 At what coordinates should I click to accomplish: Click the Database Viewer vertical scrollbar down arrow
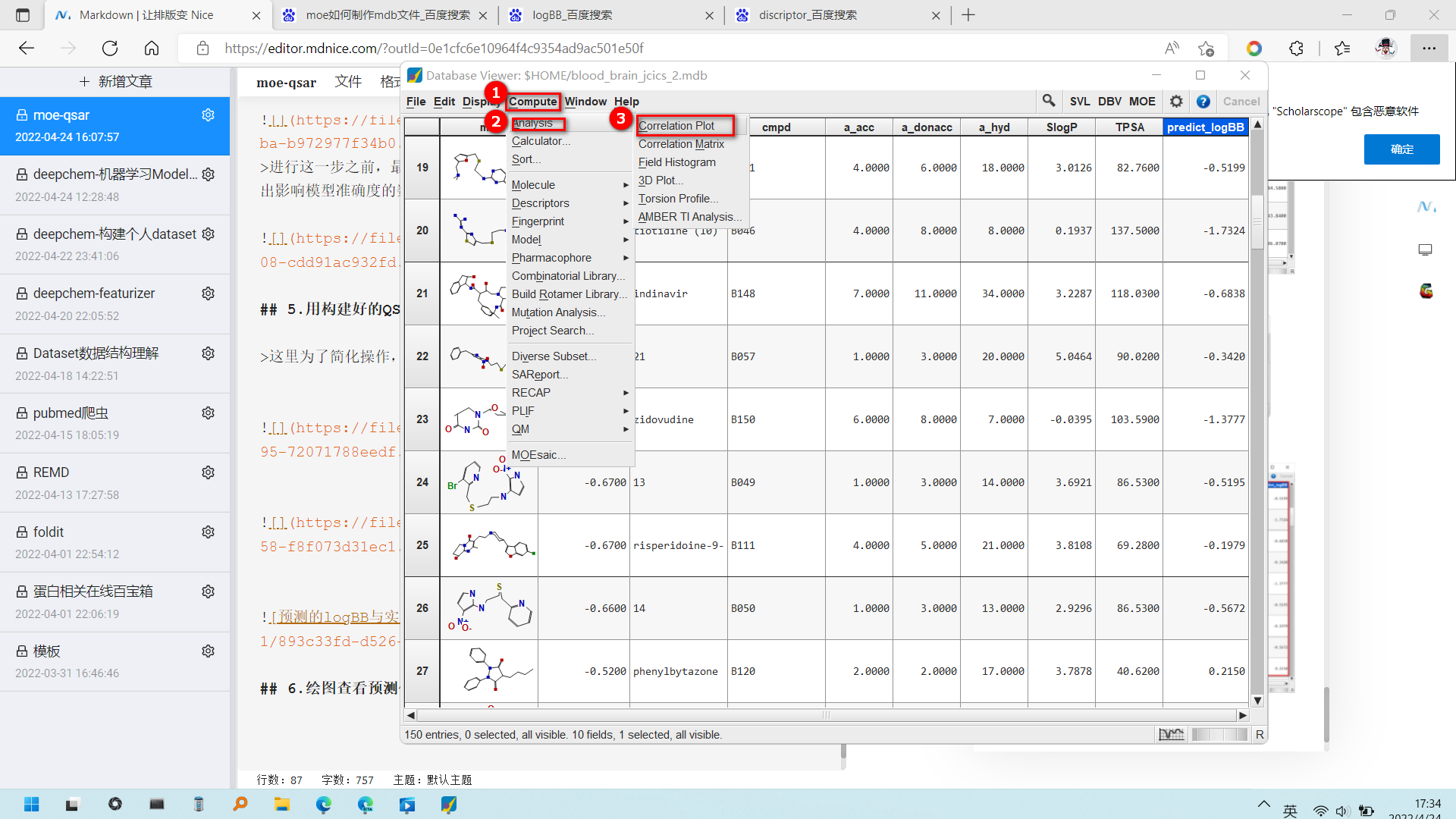(1257, 700)
